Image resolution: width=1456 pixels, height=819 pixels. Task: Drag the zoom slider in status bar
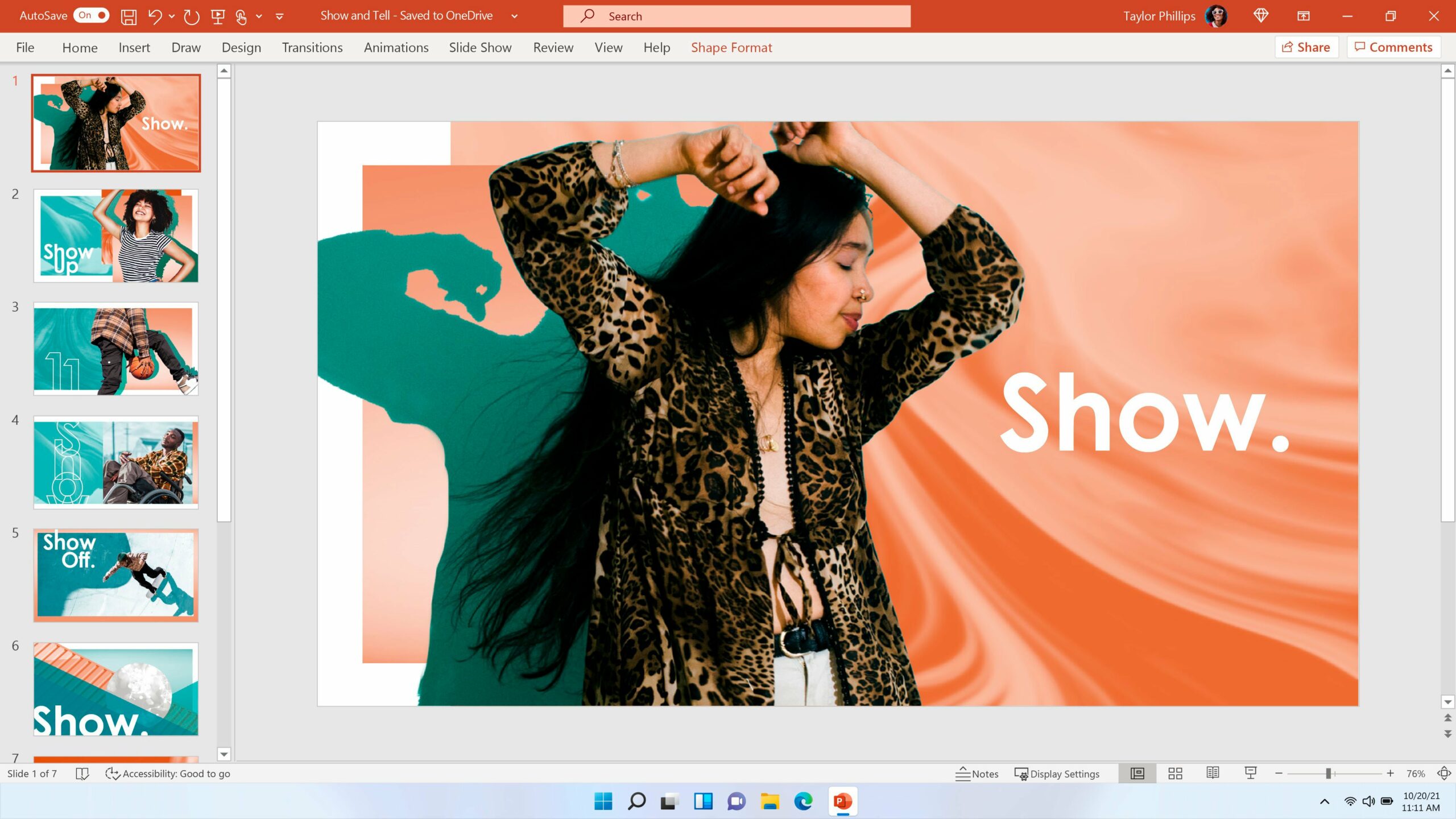tap(1329, 773)
